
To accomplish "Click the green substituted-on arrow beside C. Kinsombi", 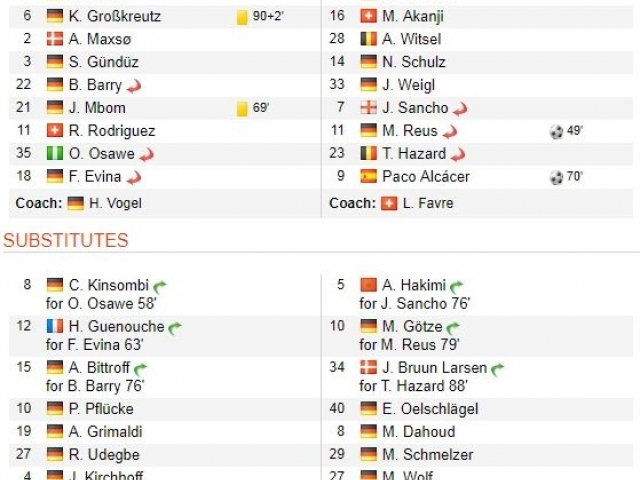I will point(160,287).
